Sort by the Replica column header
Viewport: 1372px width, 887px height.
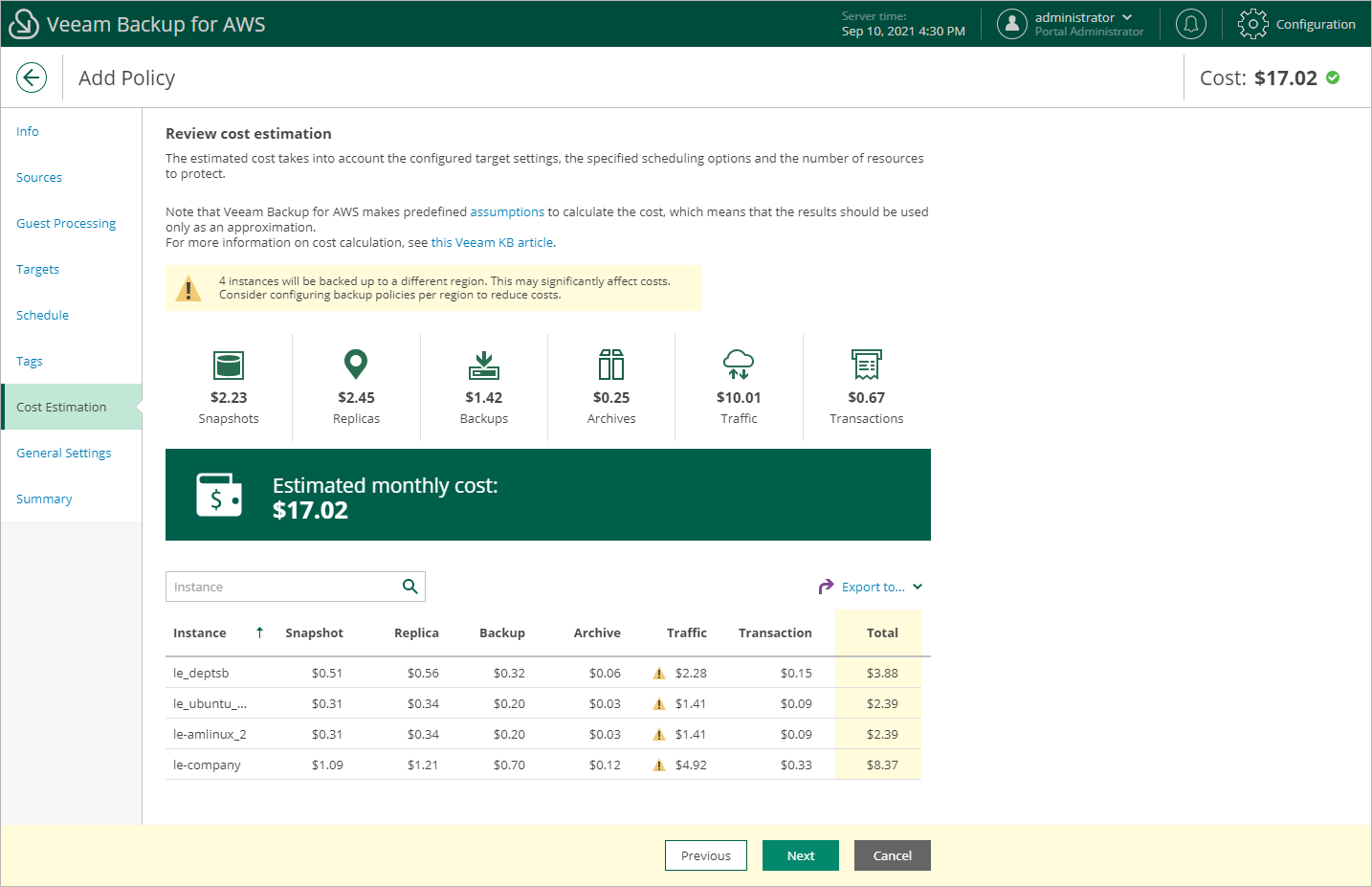click(x=416, y=632)
